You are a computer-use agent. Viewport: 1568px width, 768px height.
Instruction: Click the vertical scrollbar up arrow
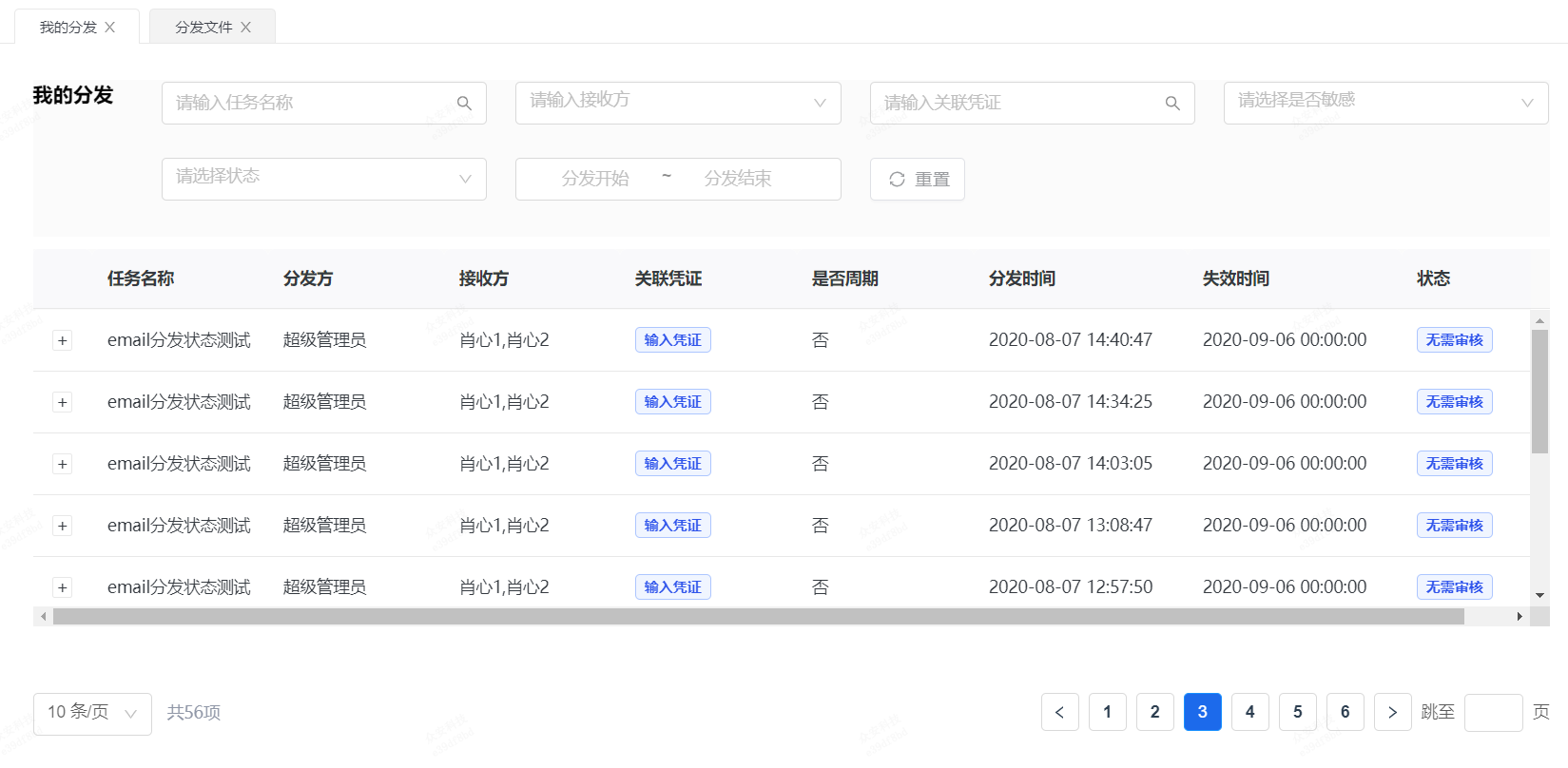(1539, 320)
